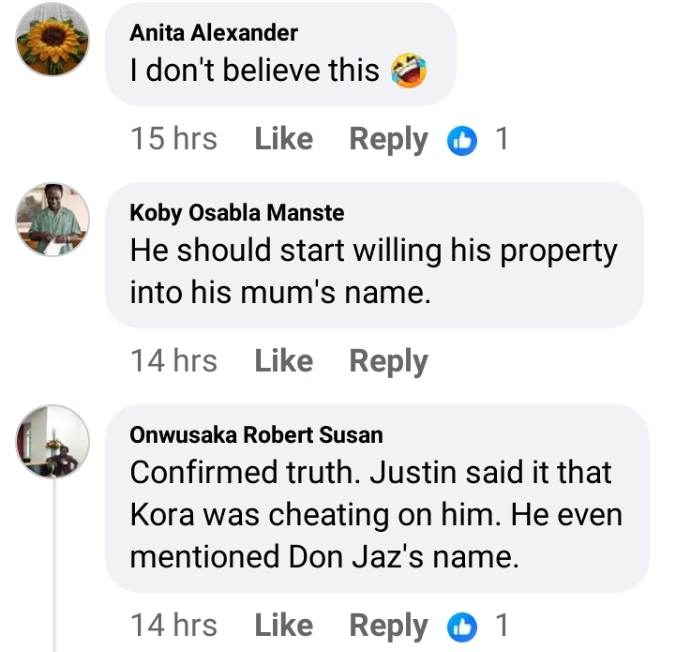Reply to Koby Osabla Manste's comment
Image resolution: width=675 pixels, height=652 pixels.
pyautogui.click(x=388, y=361)
